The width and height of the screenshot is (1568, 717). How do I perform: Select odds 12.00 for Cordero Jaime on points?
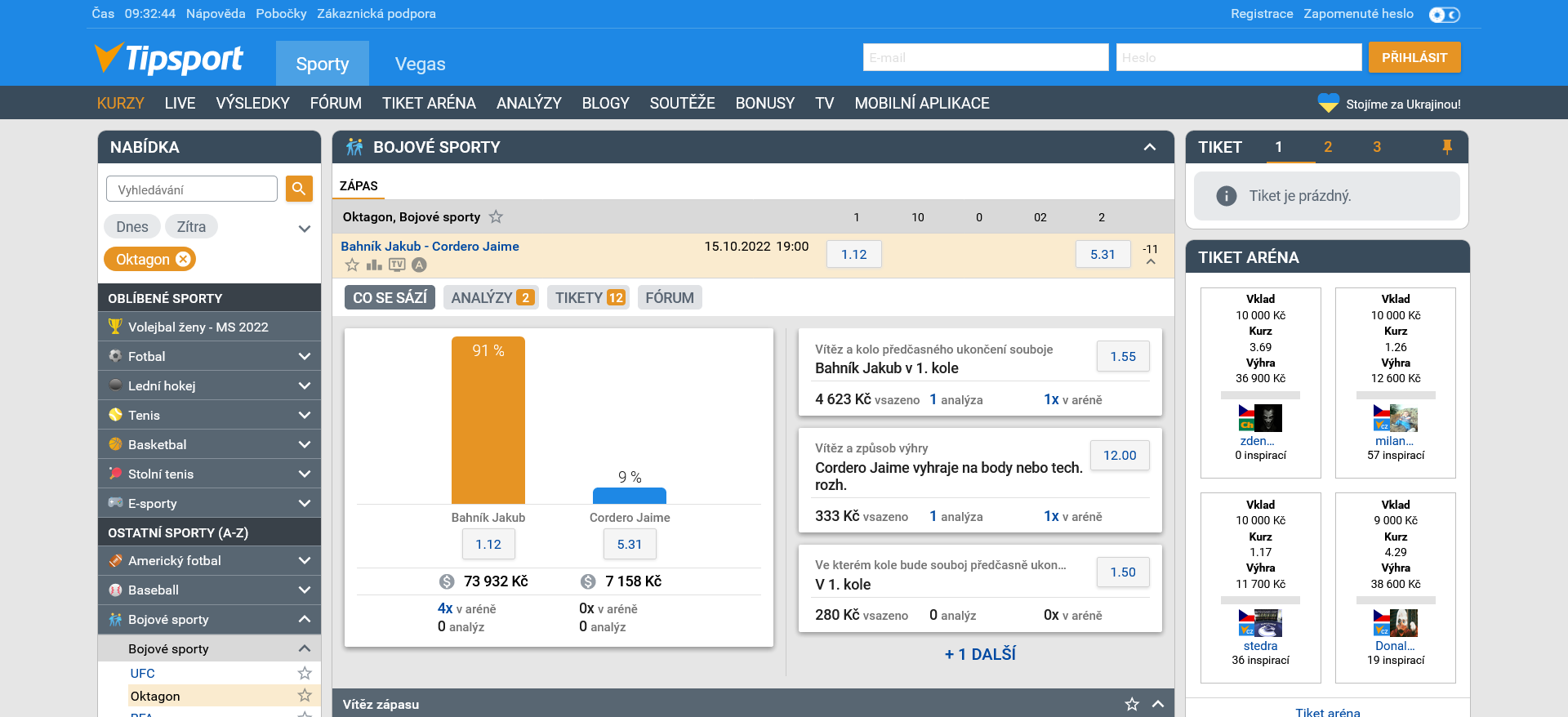click(x=1120, y=455)
